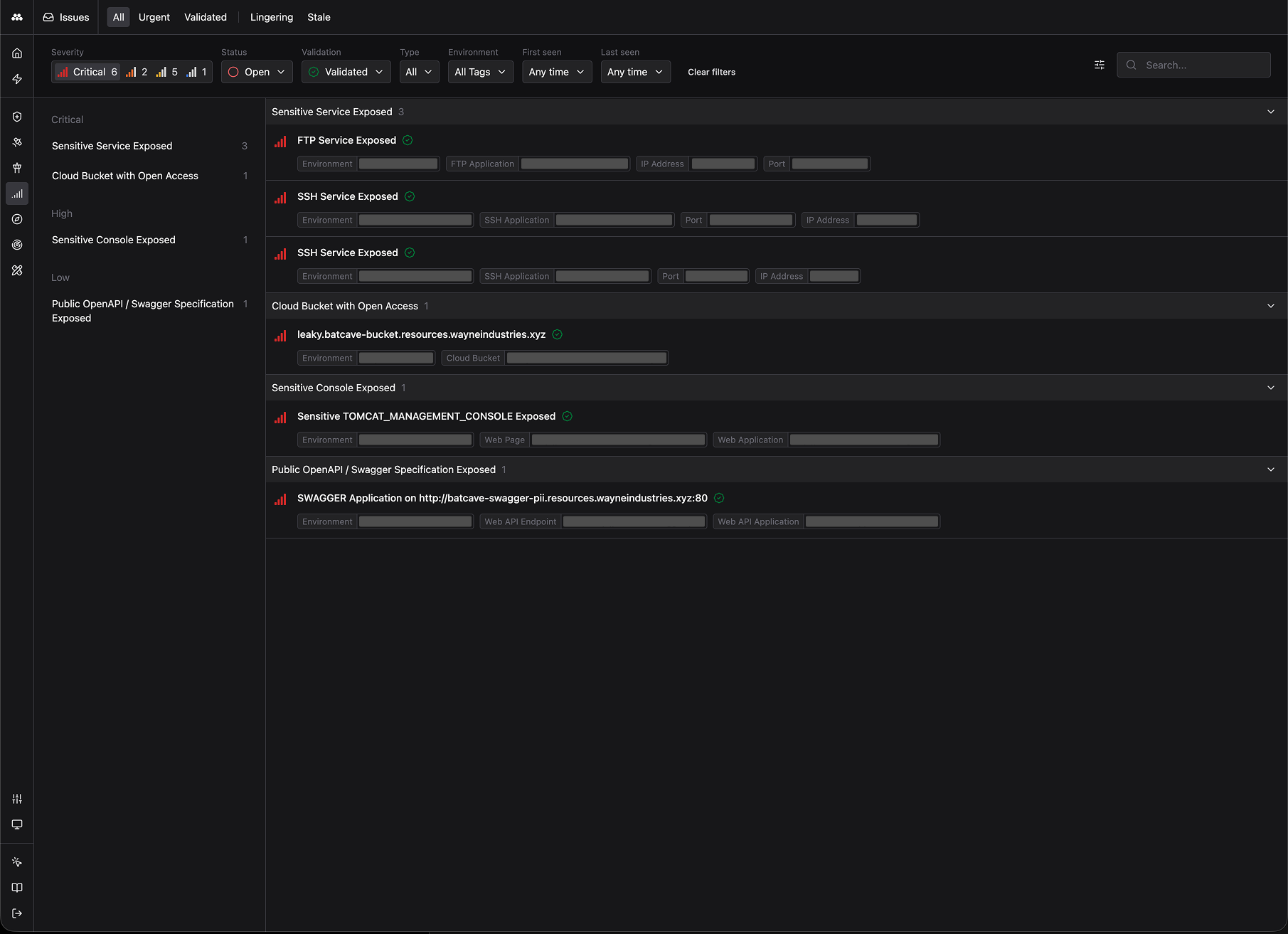Open the Status dropdown set to Open
This screenshot has width=1288, height=934.
tap(257, 72)
